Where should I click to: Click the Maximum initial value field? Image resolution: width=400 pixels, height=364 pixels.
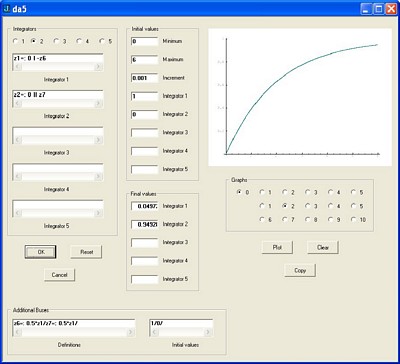(x=144, y=60)
